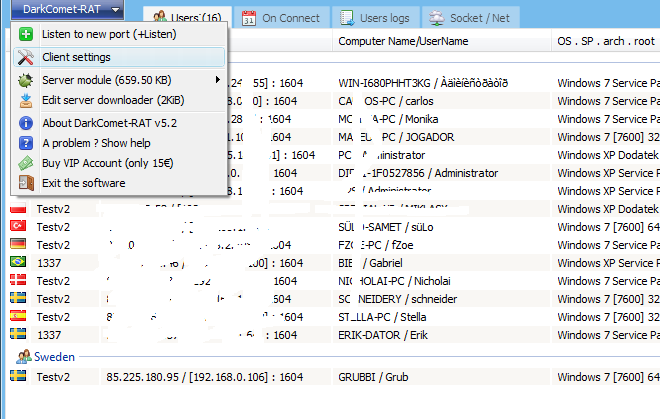Viewport: 660px width, 419px height.
Task: Click the people icon on the Users tab
Action: click(x=160, y=17)
